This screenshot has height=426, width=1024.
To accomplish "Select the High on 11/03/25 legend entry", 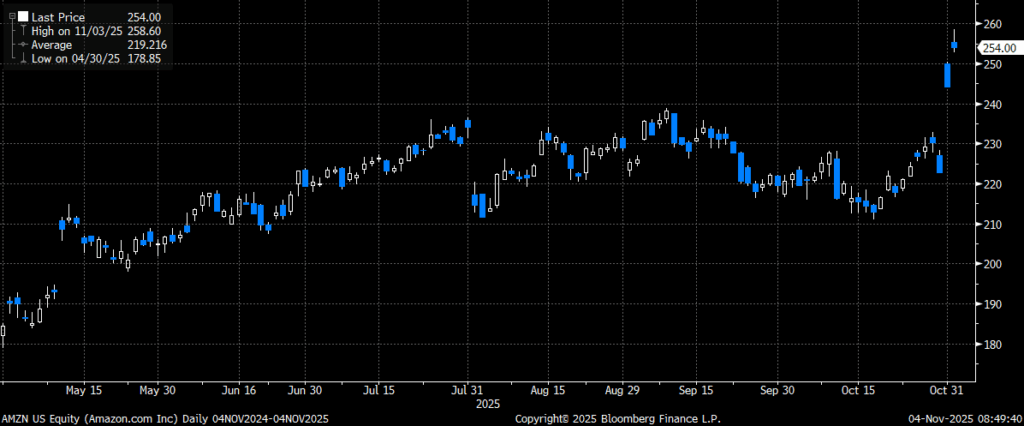I will pyautogui.click(x=75, y=32).
